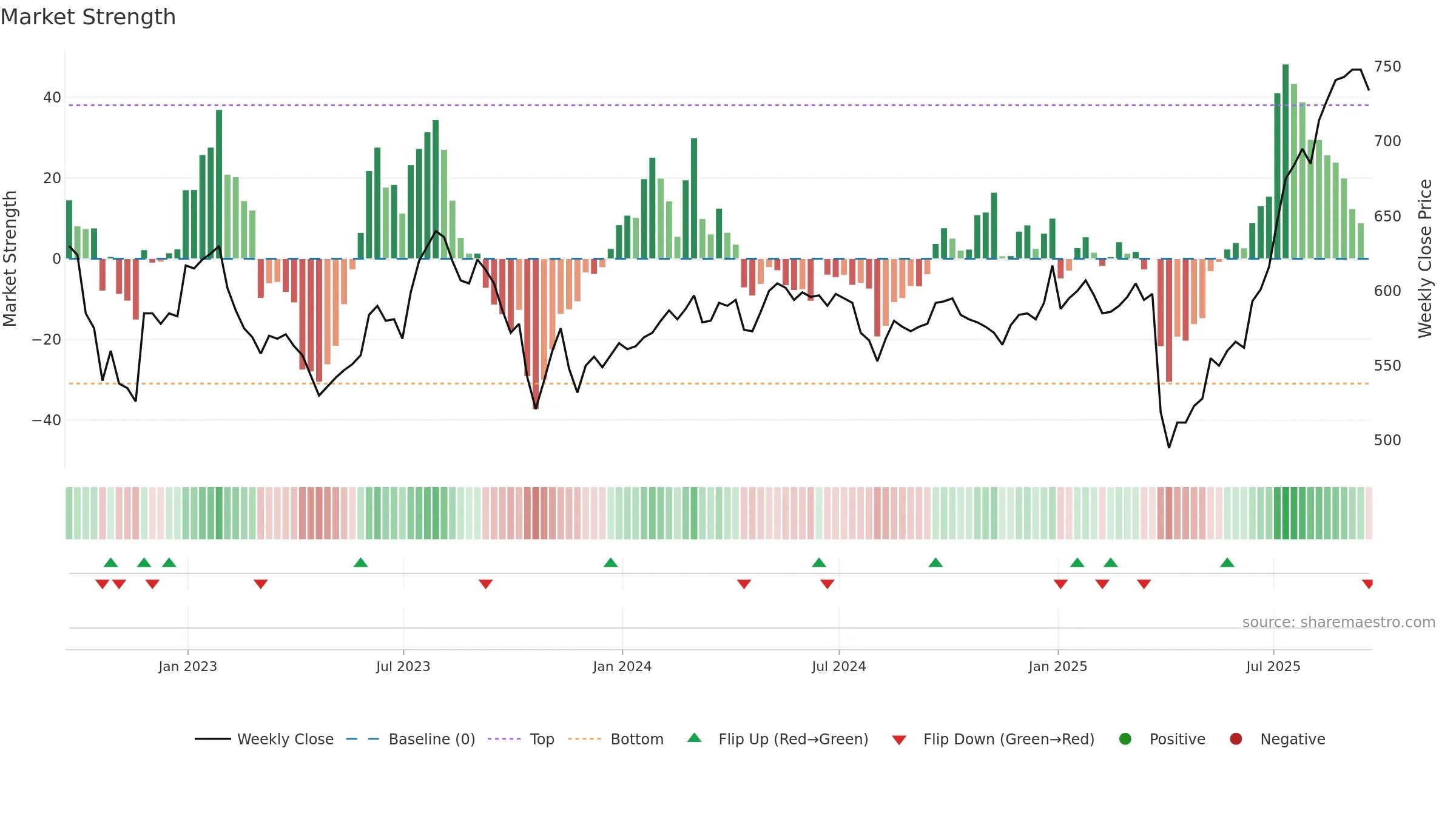Click the Market Strength vertical axis title

coord(10,258)
